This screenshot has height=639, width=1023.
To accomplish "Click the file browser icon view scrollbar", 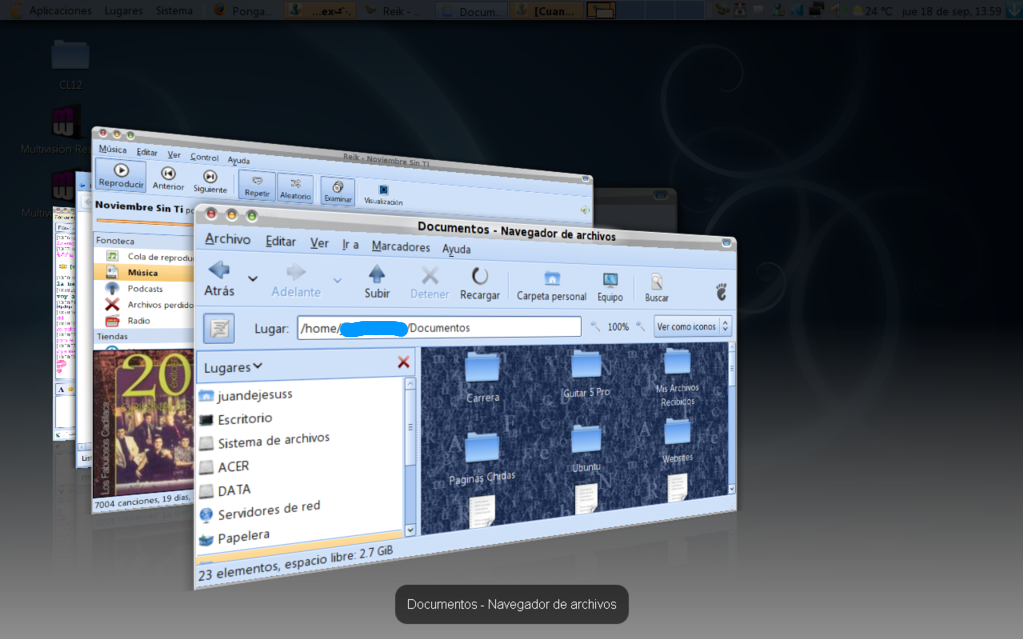I will 731,418.
